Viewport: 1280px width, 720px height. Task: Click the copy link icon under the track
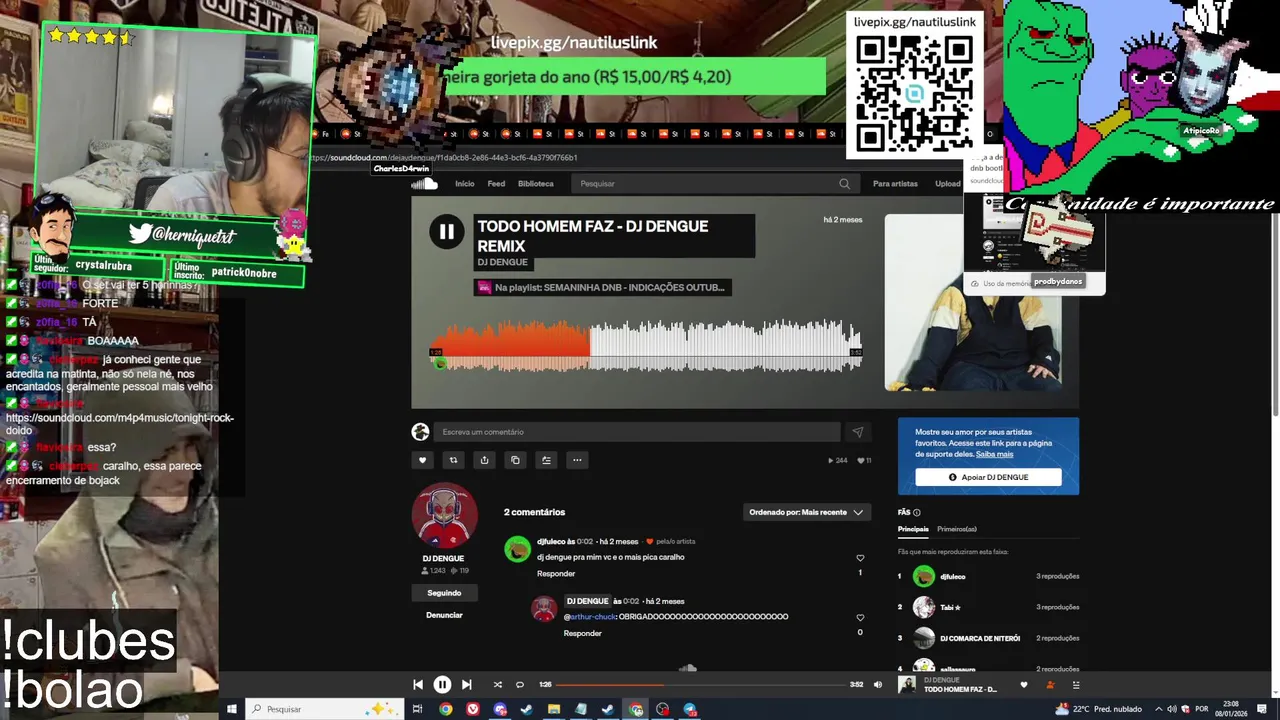tap(515, 460)
